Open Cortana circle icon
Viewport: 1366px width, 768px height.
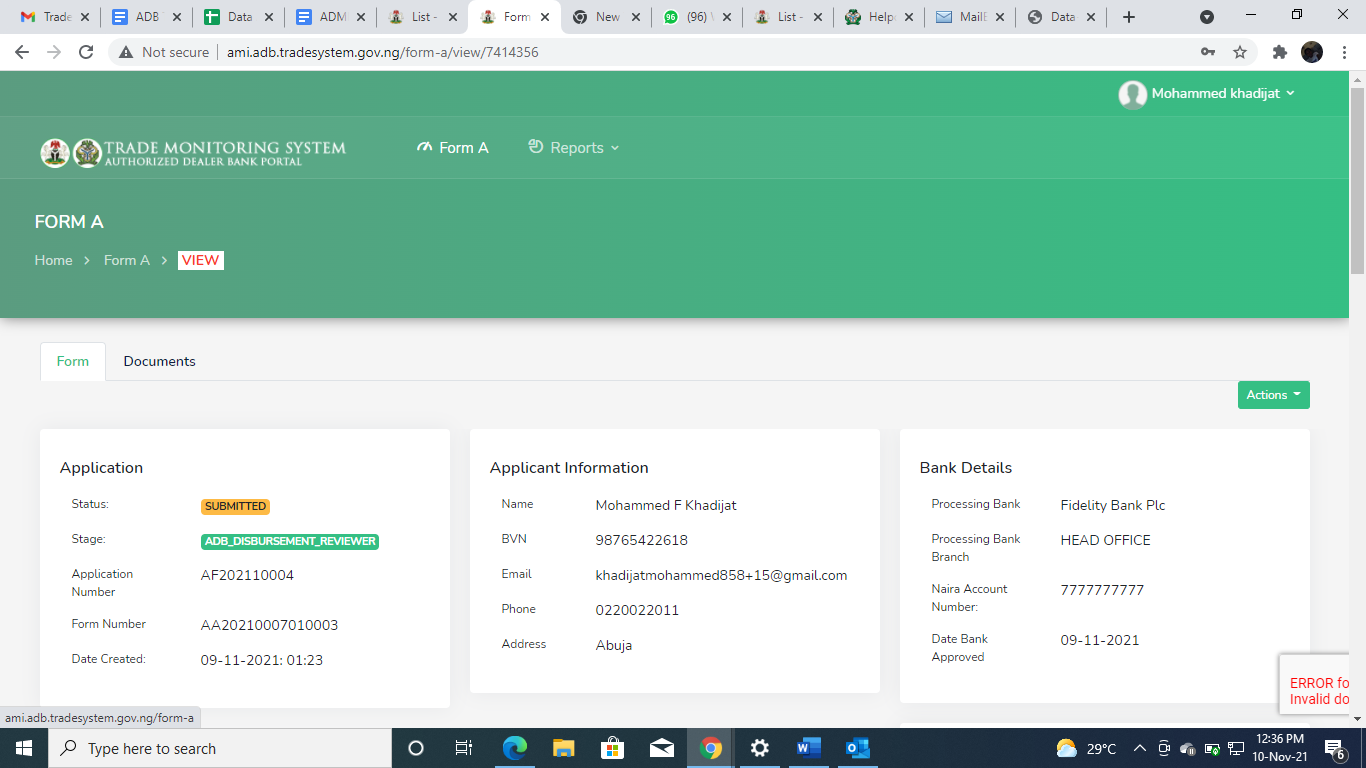tap(416, 748)
